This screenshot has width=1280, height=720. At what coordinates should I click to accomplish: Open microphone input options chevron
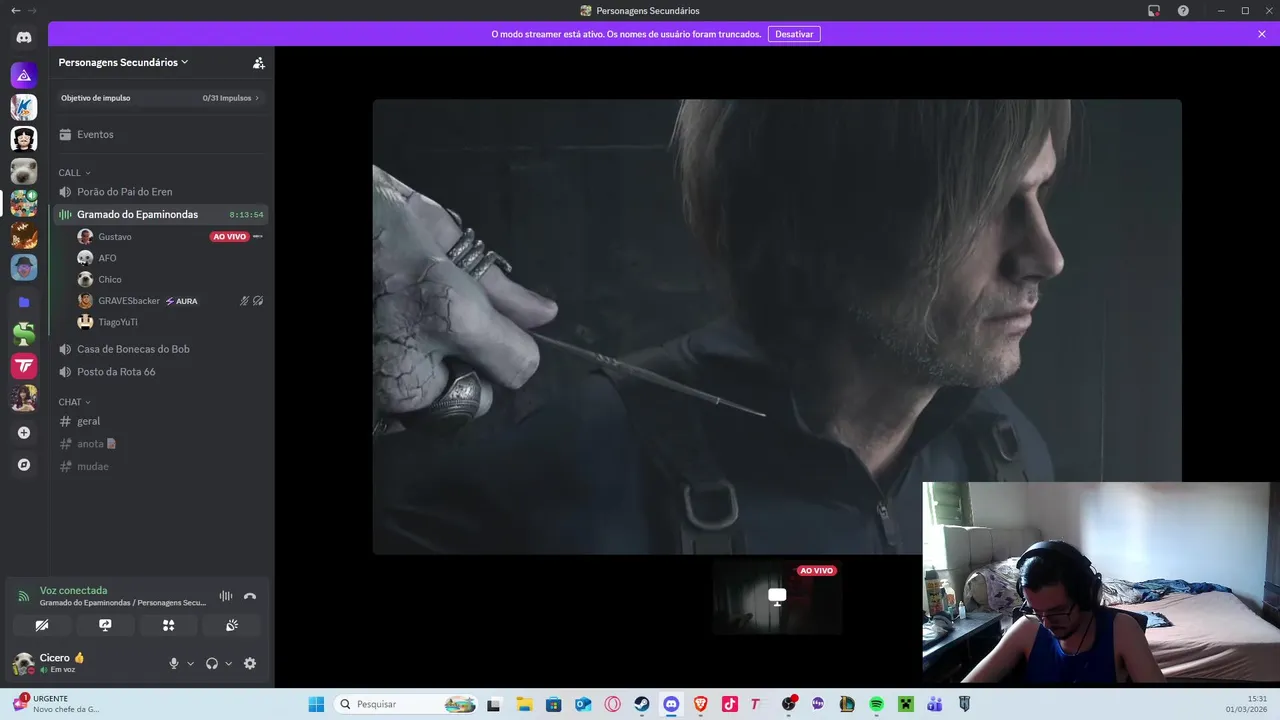[190, 663]
